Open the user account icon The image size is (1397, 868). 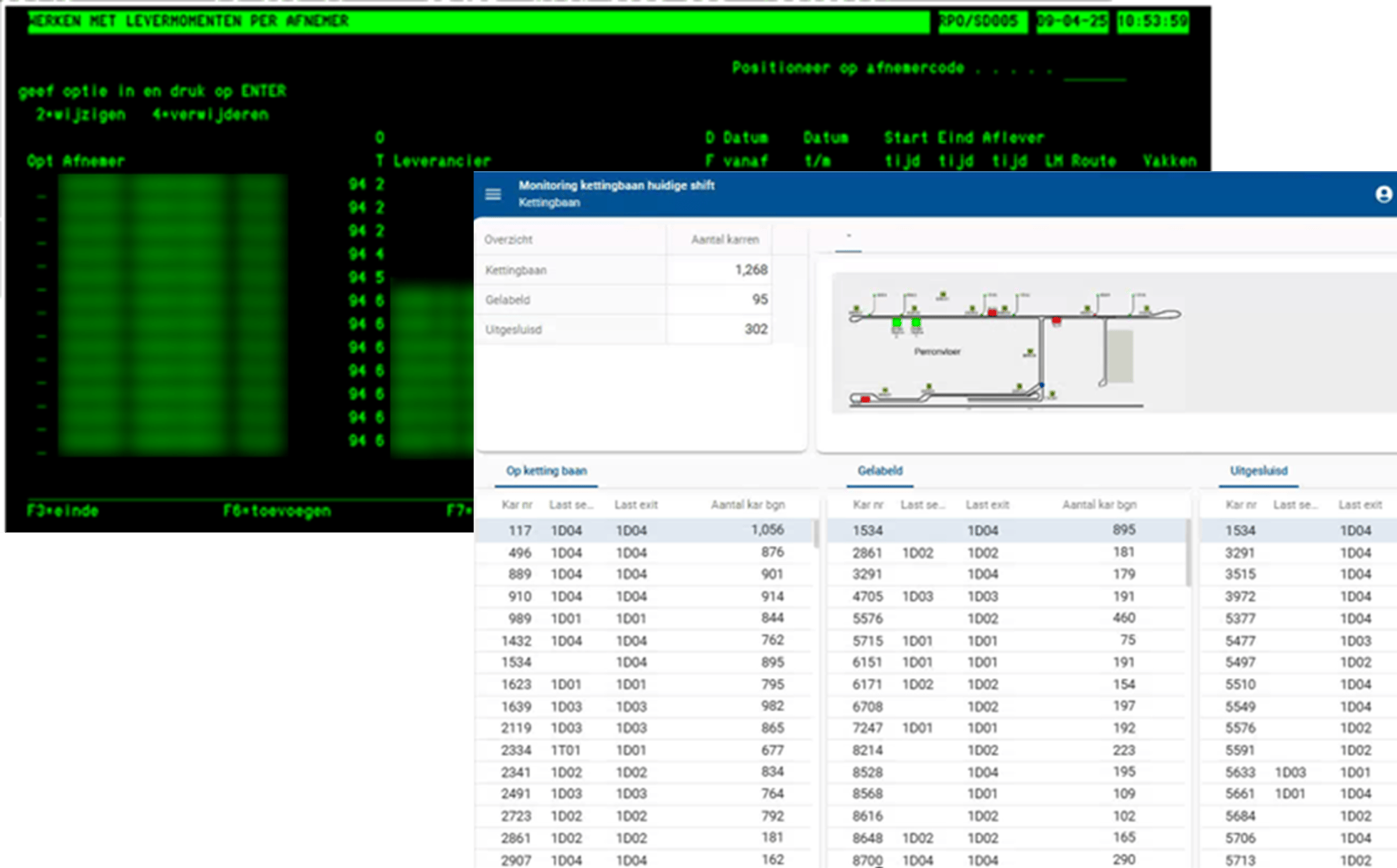(1383, 194)
